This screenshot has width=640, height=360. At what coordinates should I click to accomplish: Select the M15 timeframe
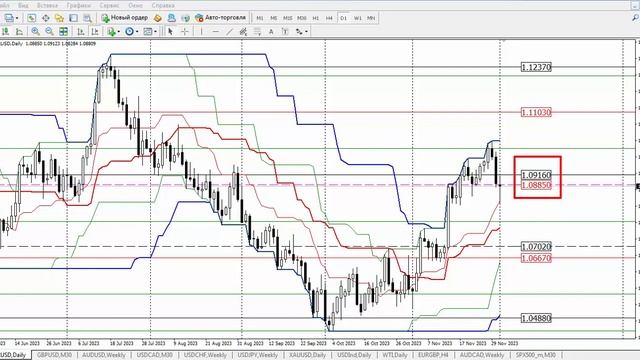(x=287, y=18)
